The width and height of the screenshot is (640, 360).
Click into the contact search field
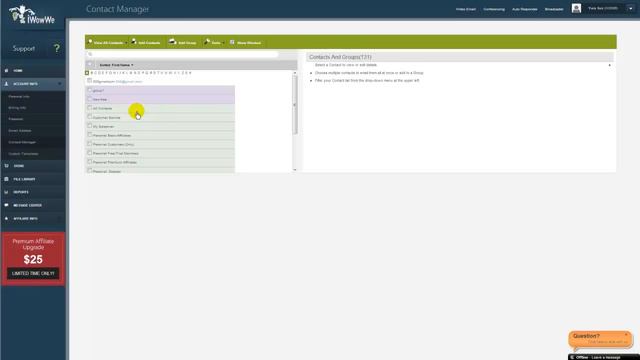(x=182, y=54)
